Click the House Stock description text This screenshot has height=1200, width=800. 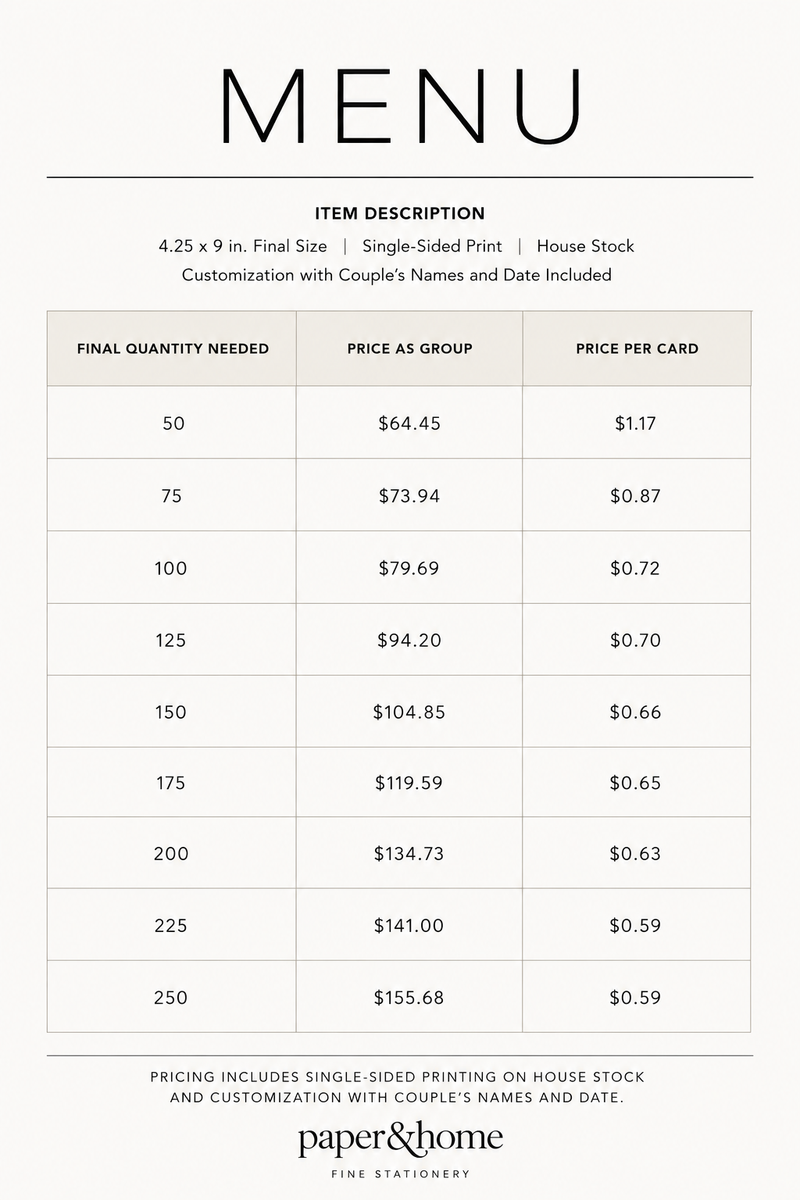pyautogui.click(x=585, y=246)
